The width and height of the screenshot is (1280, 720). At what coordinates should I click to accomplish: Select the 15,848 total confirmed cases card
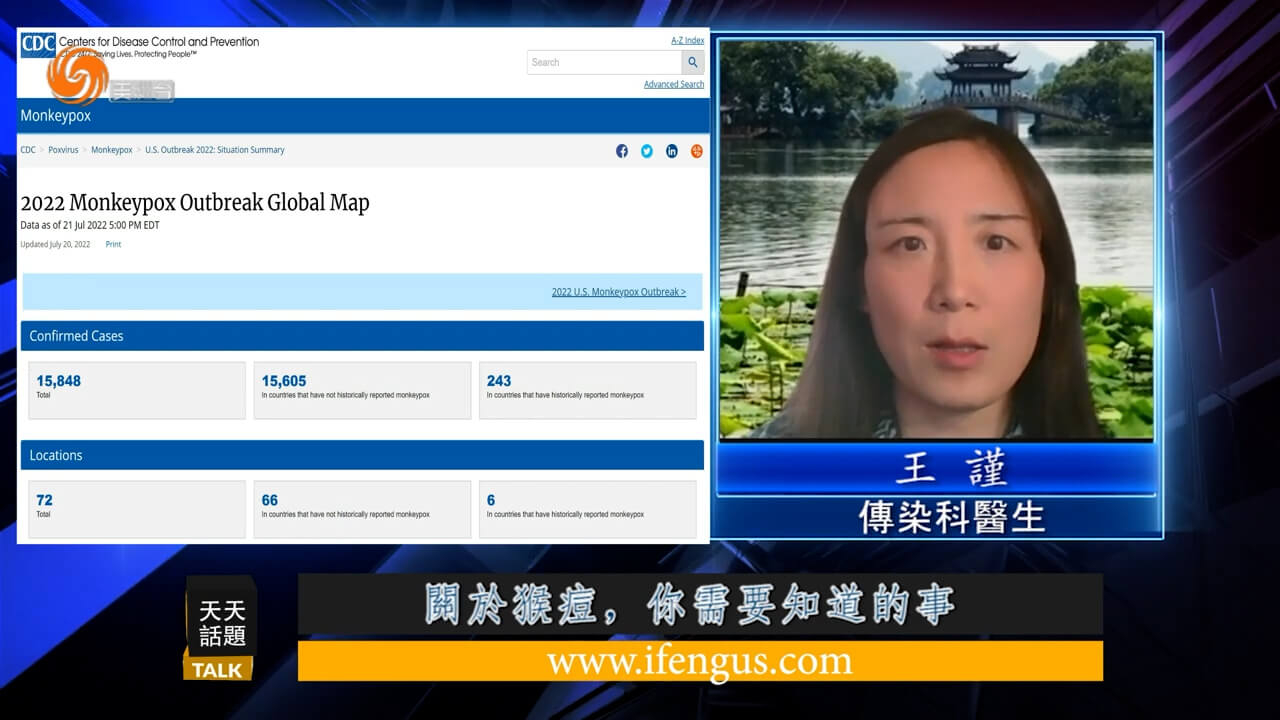click(136, 390)
